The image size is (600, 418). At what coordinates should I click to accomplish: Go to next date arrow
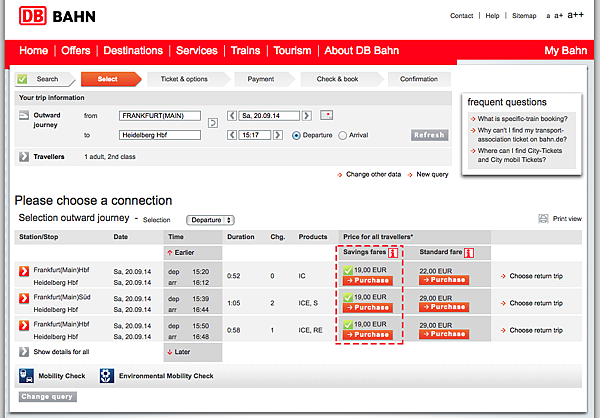[307, 116]
